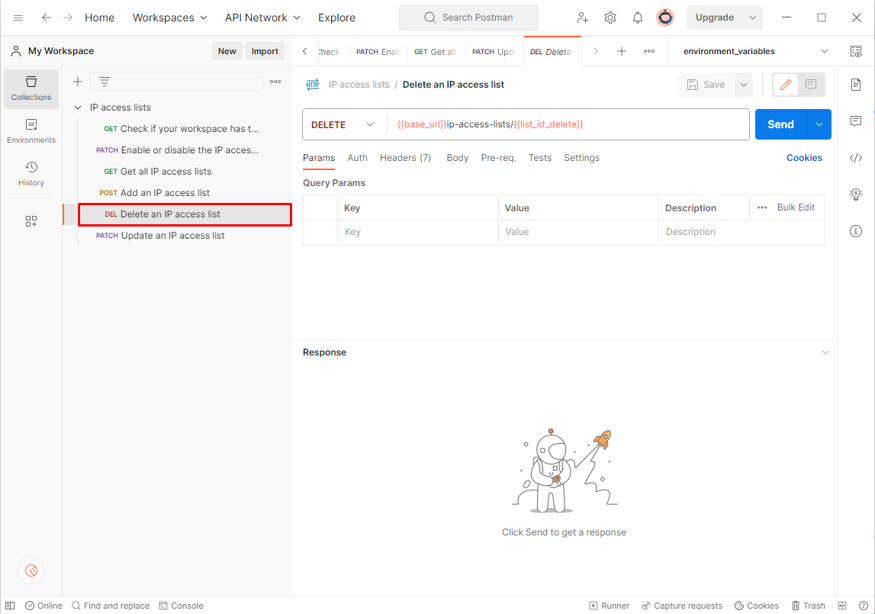
Task: Open the request info icon
Action: point(856,231)
